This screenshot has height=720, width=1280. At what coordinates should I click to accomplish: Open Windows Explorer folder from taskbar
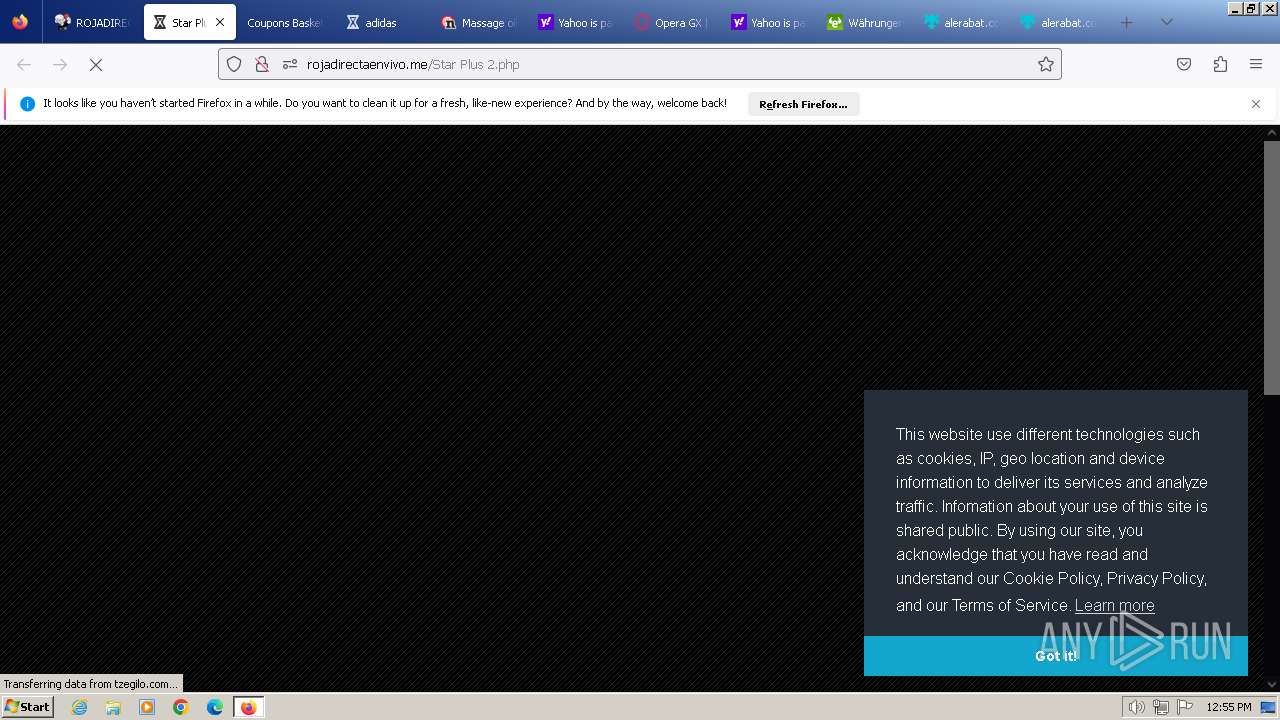pyautogui.click(x=113, y=707)
